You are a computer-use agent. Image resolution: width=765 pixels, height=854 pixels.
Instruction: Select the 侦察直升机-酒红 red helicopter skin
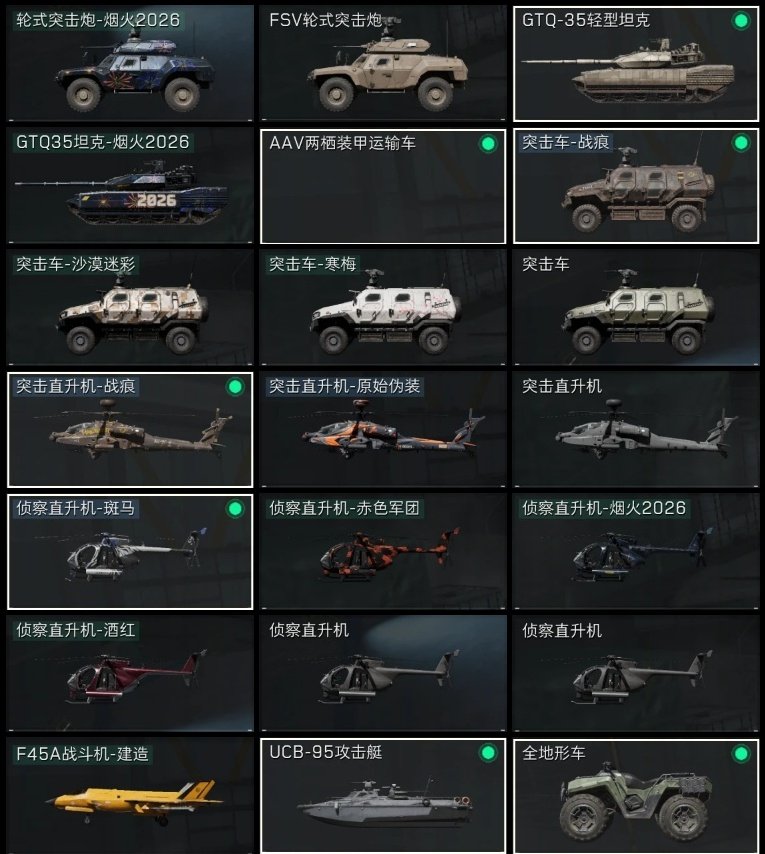click(x=130, y=674)
